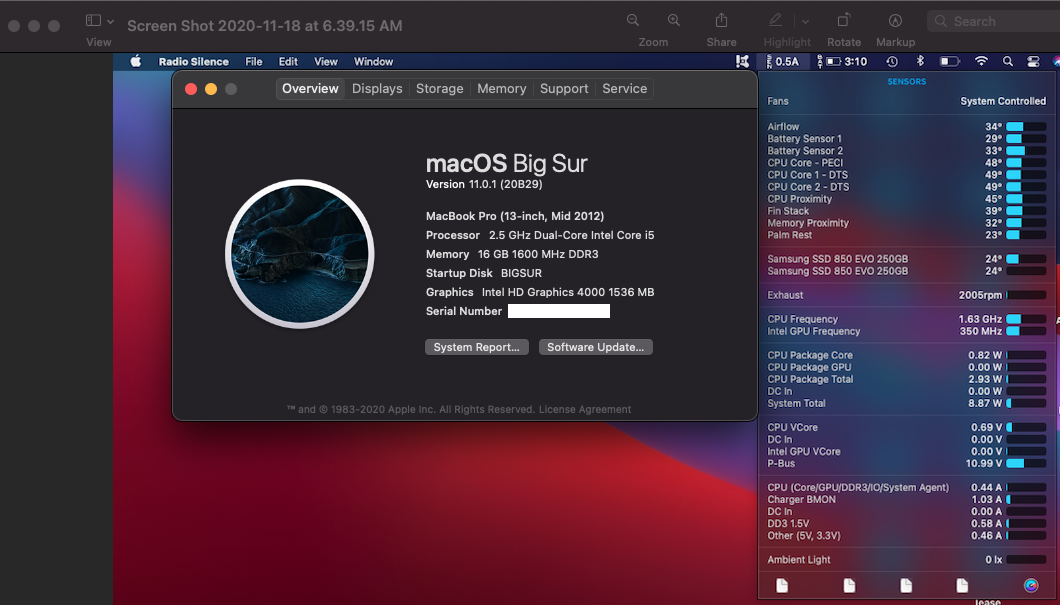Open the iStat battery 3:10 menu item
This screenshot has width=1060, height=605.
click(842, 62)
